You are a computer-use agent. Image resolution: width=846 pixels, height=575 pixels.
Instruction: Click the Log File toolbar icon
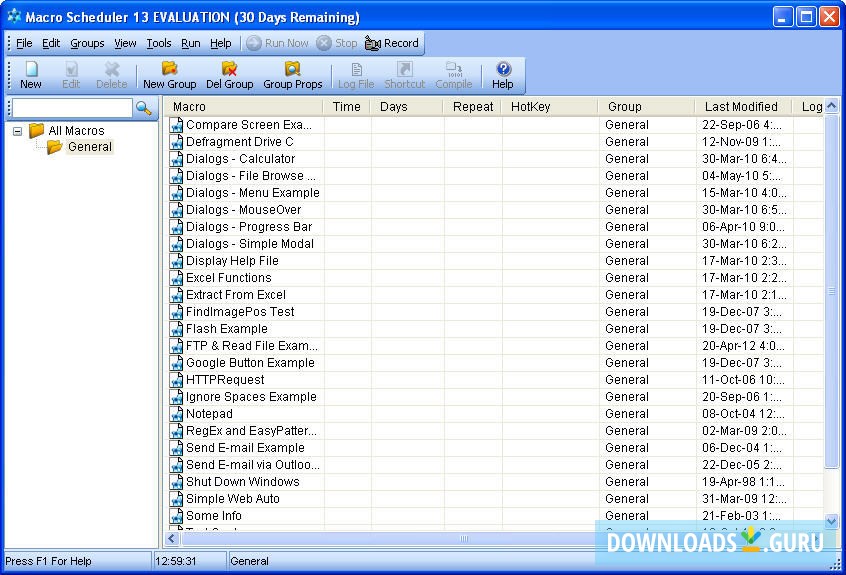(356, 75)
